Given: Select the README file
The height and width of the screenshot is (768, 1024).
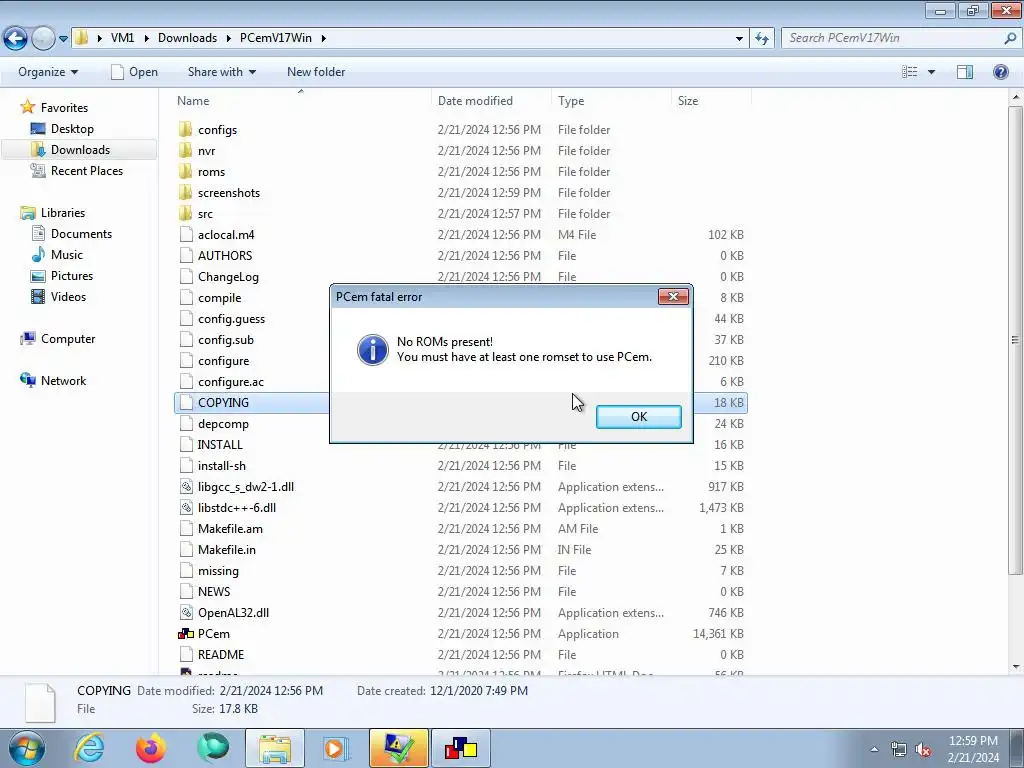Looking at the screenshot, I should pyautogui.click(x=221, y=654).
